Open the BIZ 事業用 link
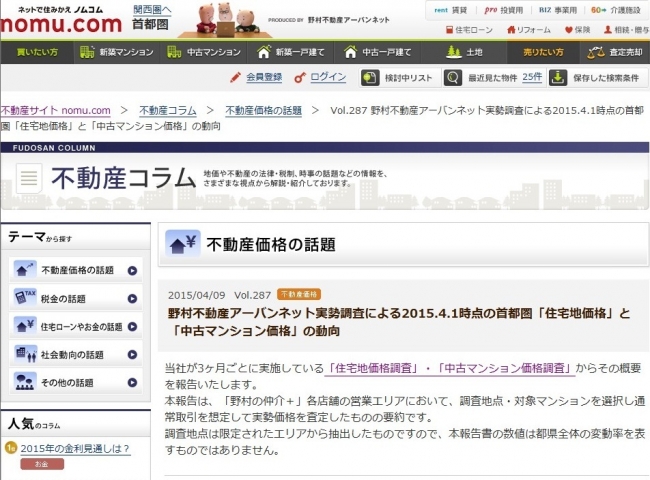 558,10
